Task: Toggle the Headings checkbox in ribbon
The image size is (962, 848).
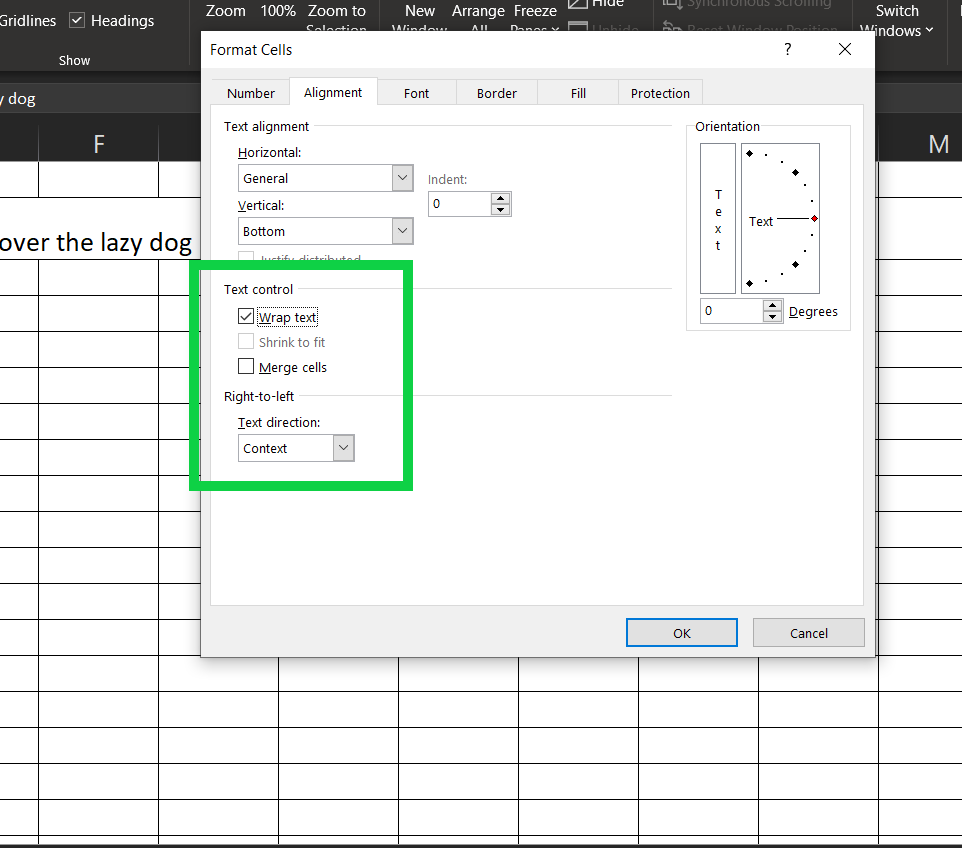Action: pyautogui.click(x=77, y=20)
